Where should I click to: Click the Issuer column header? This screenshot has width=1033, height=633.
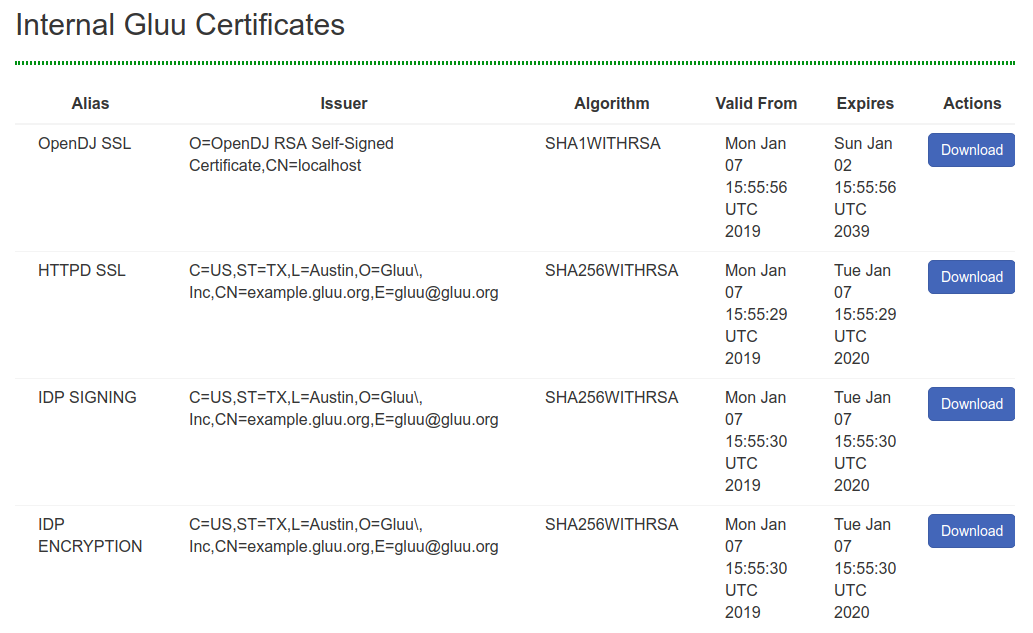[344, 103]
